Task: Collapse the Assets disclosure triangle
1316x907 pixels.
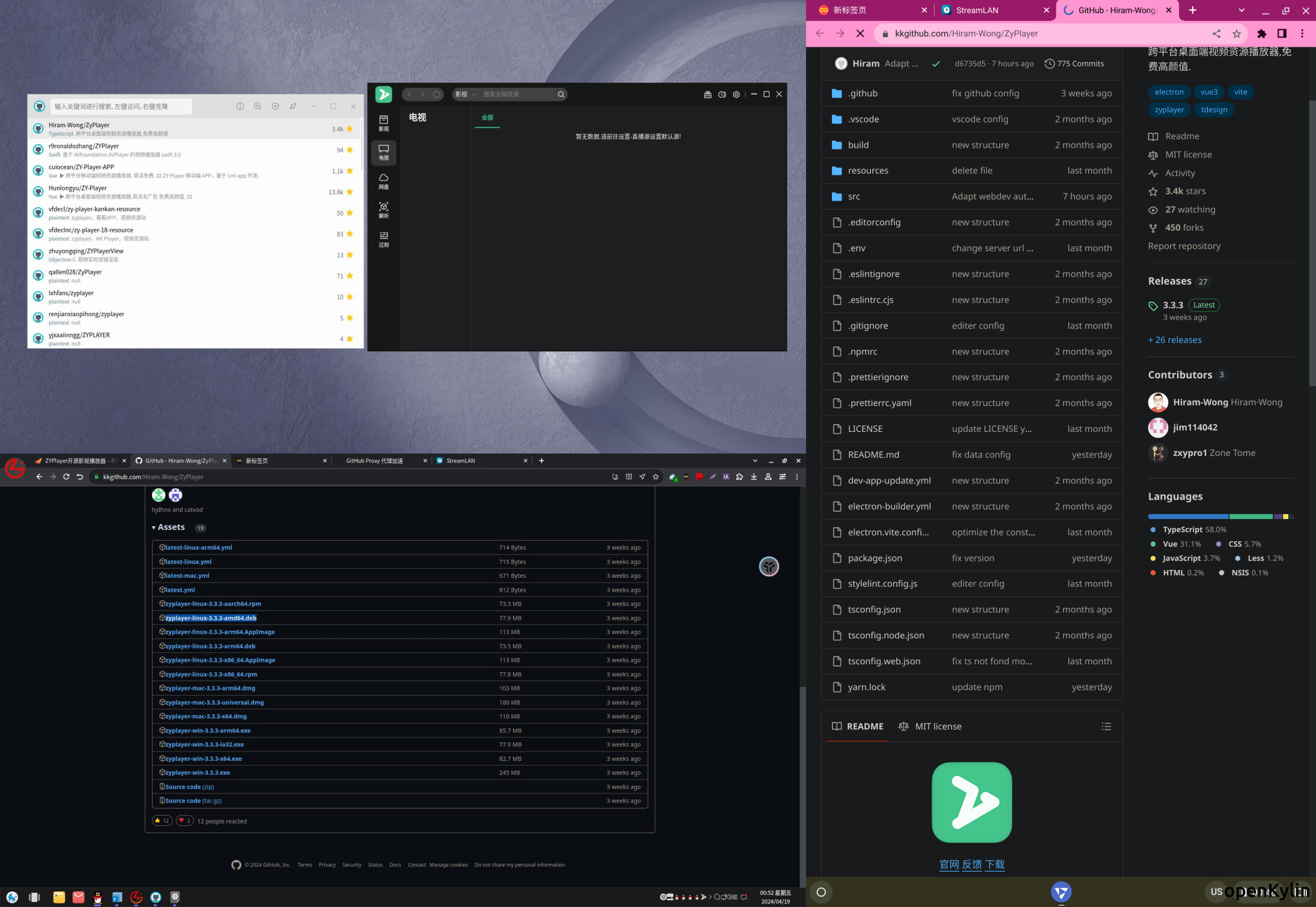Action: tap(154, 527)
